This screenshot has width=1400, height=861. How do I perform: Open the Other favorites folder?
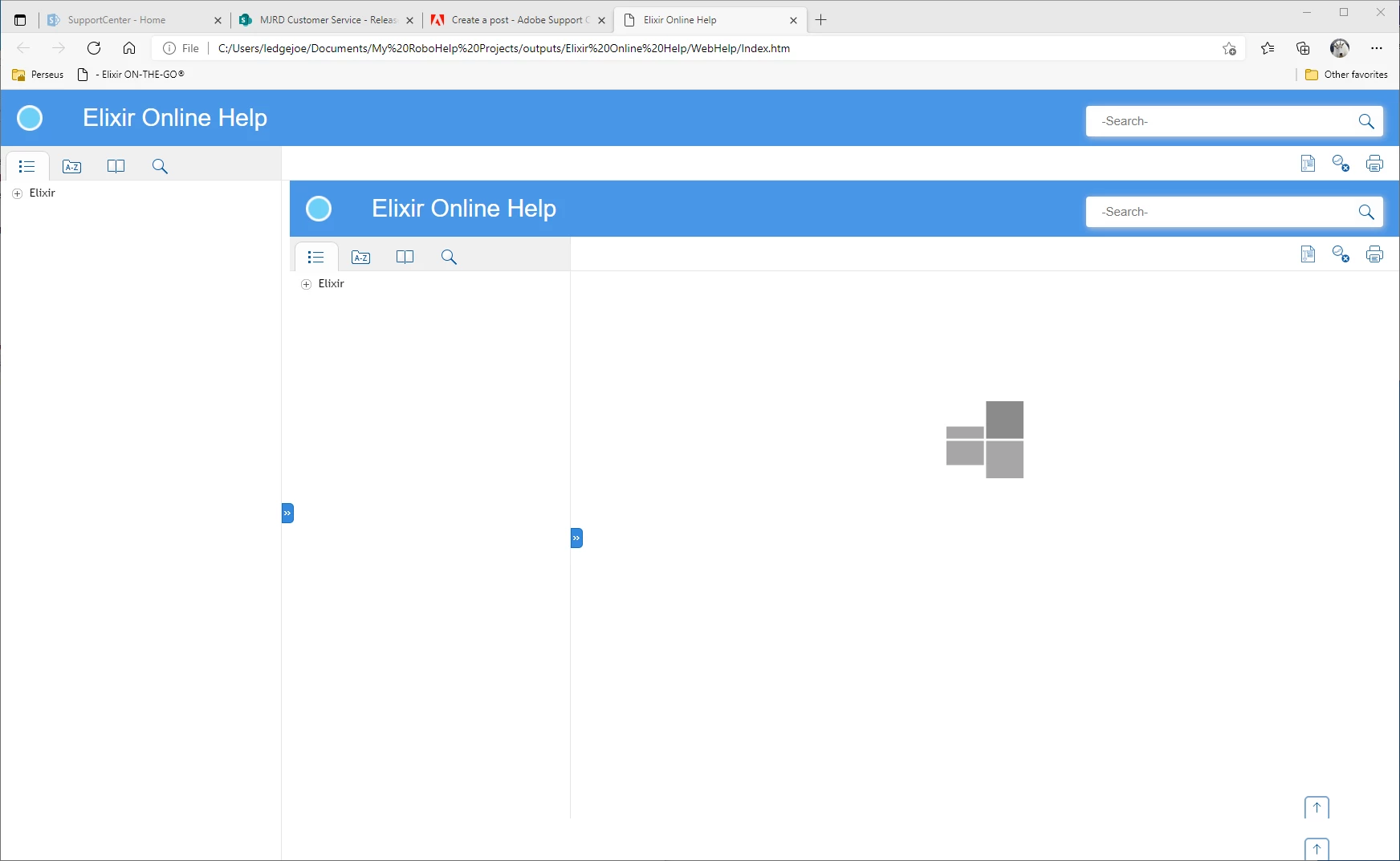pos(1346,75)
